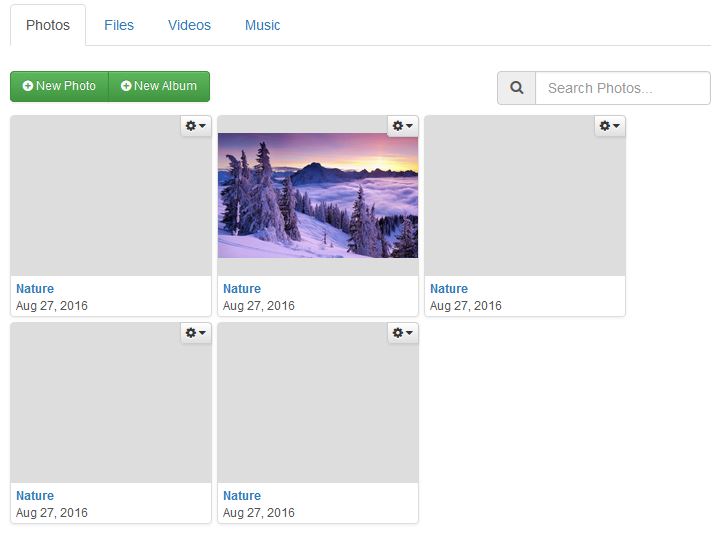Viewport: 720px width, 539px height.
Task: Switch to the Files tab
Action: click(119, 25)
